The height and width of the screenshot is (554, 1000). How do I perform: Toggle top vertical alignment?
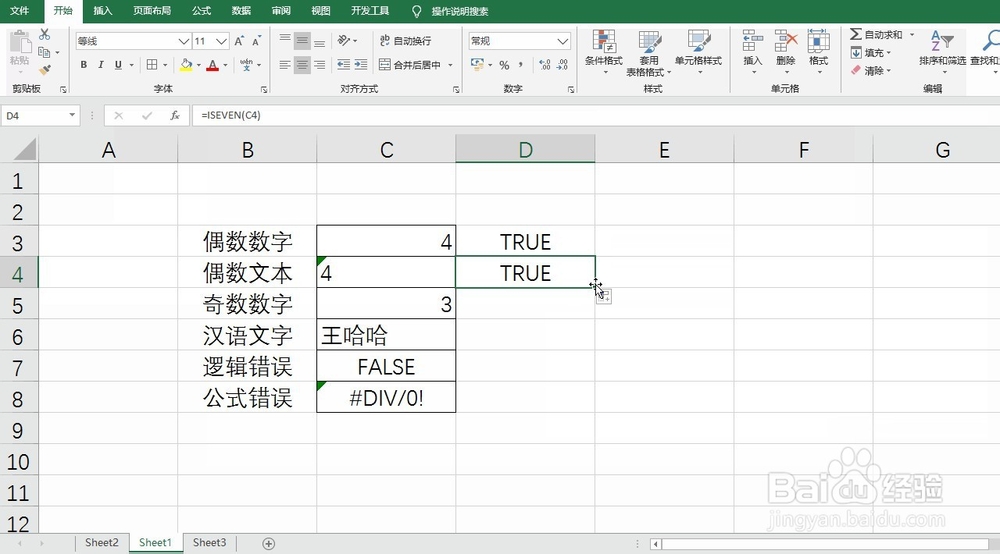(285, 41)
